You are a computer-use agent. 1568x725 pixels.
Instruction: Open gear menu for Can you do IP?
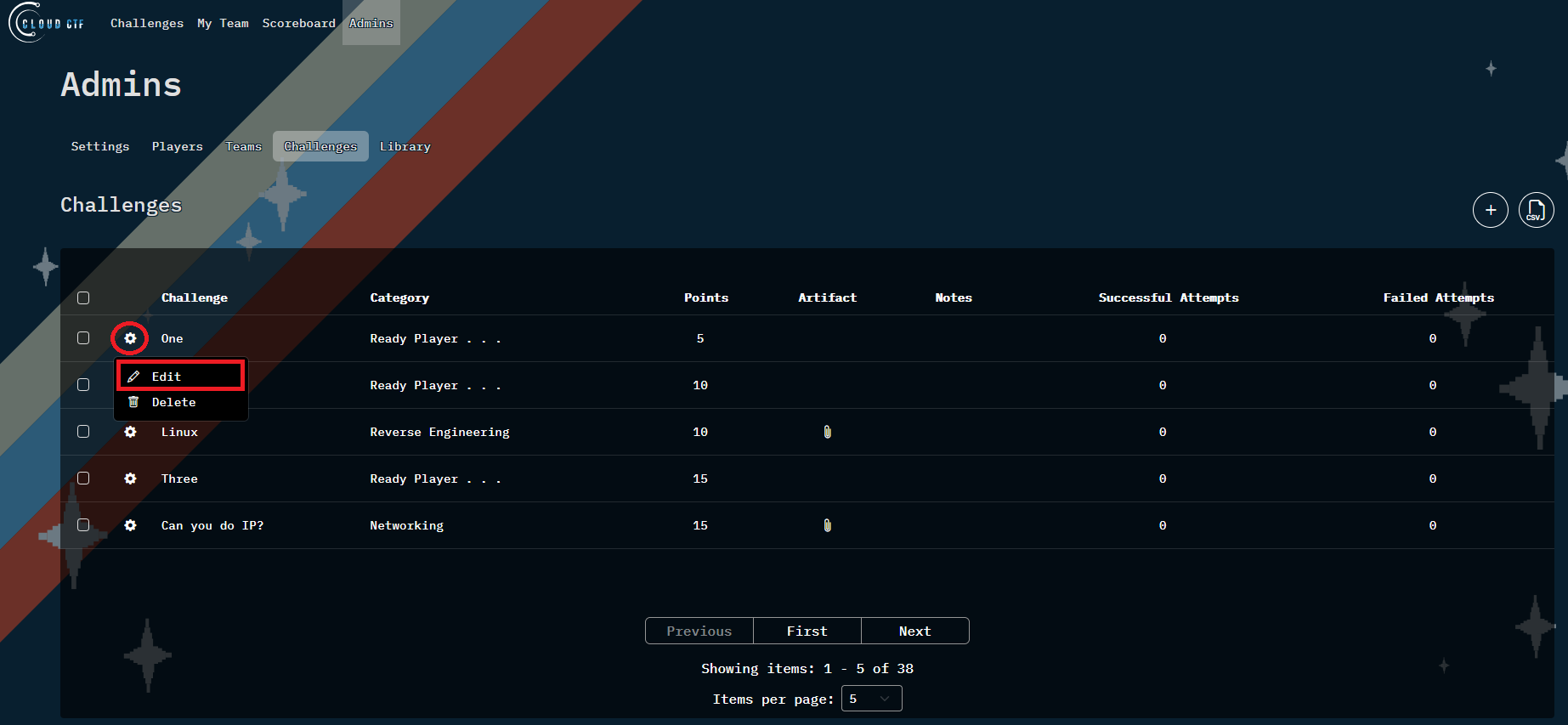click(130, 525)
